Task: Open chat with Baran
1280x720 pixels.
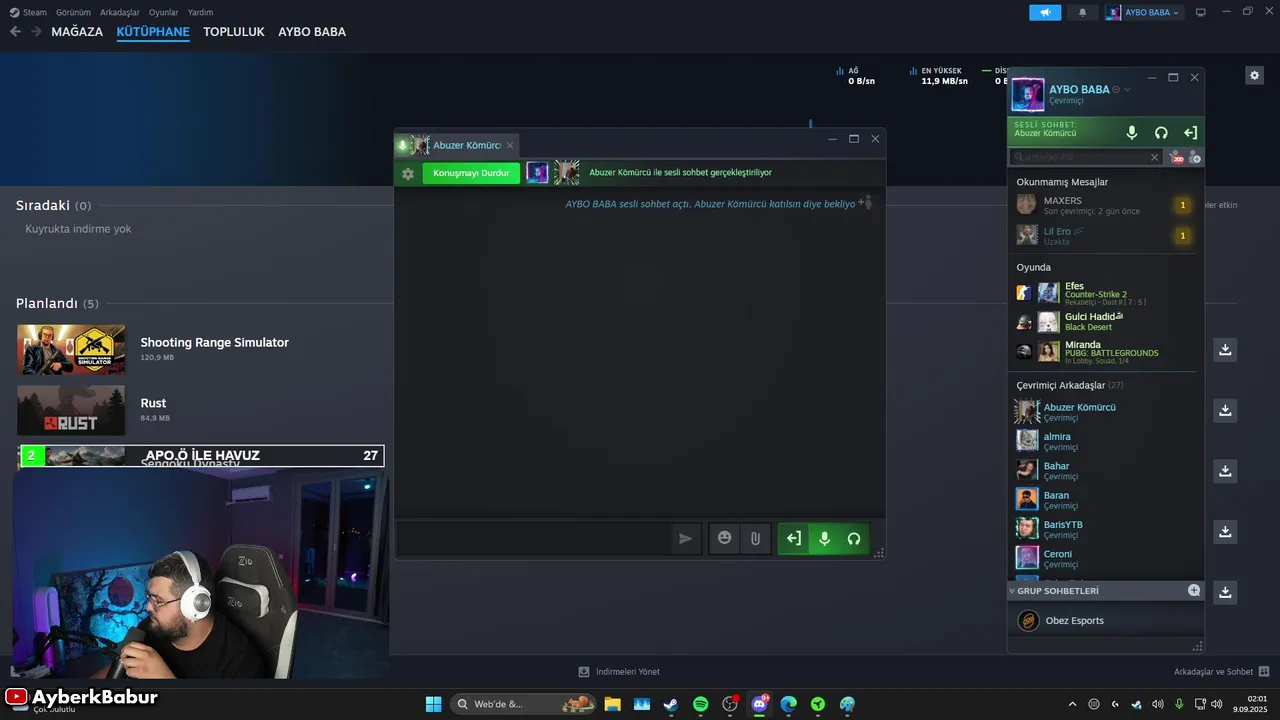Action: 1105,499
